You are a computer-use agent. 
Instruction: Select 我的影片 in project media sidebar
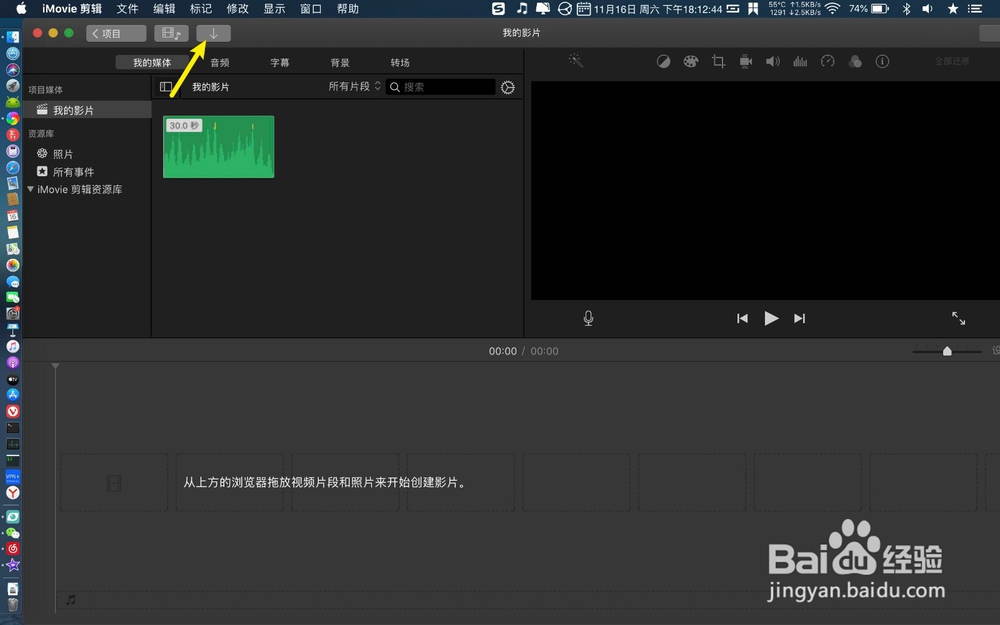[x=87, y=110]
